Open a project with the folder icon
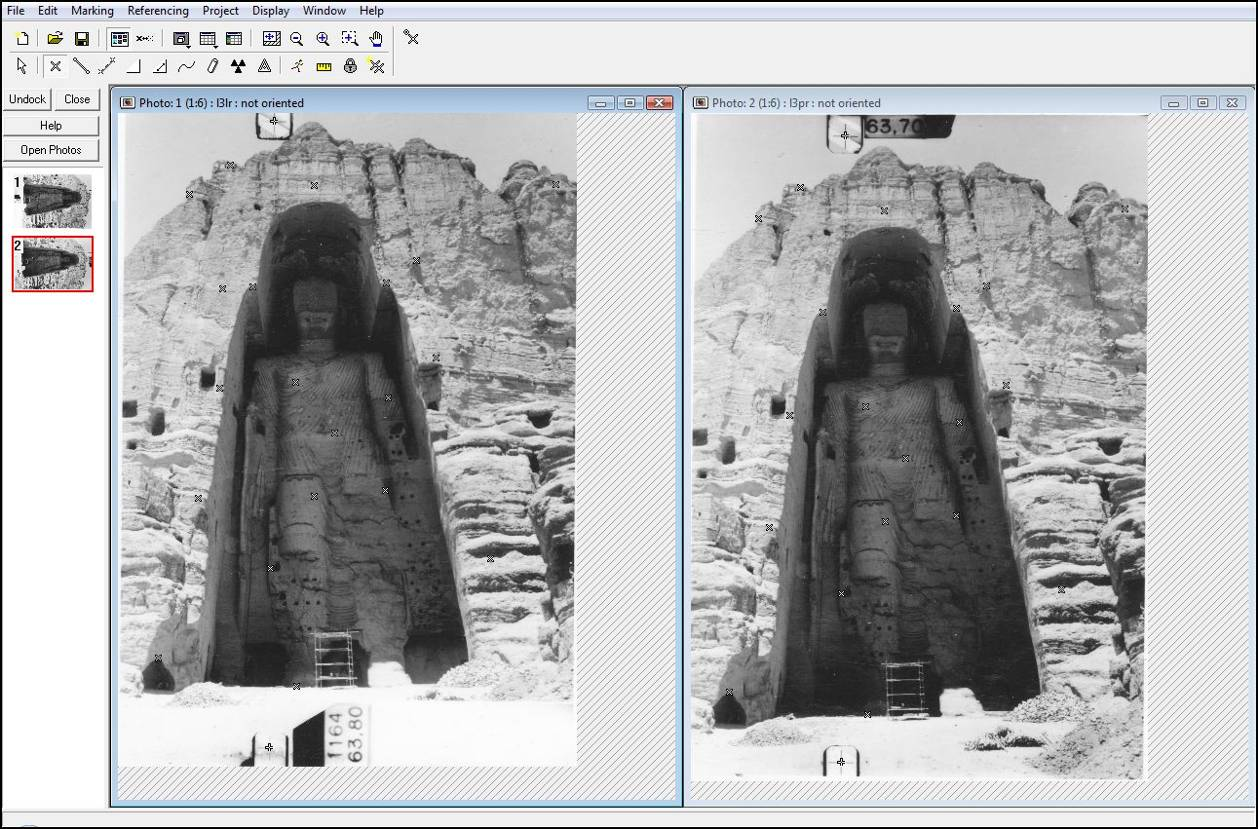This screenshot has height=829, width=1258. [x=55, y=39]
